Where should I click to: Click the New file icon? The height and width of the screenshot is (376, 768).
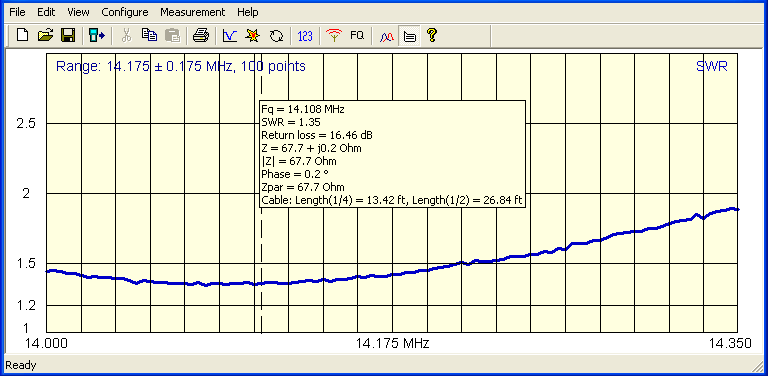coord(23,35)
